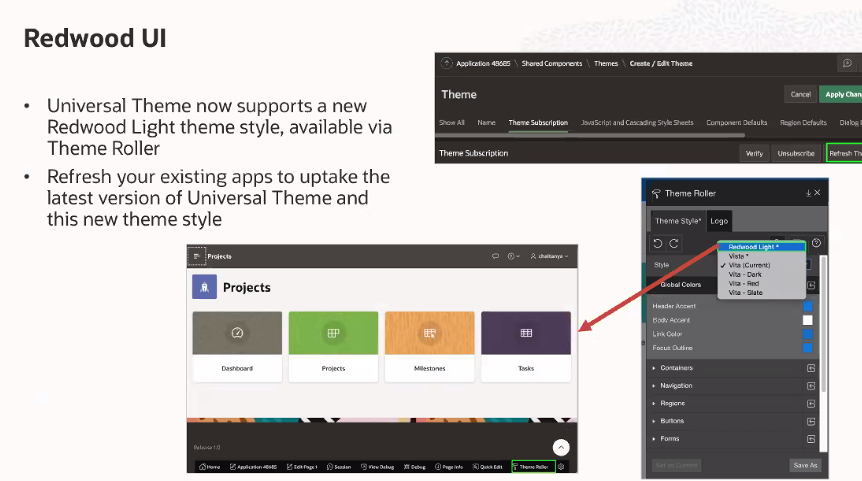Open Session in the developer toolbar
Screen dimensions: 862x481
339,467
